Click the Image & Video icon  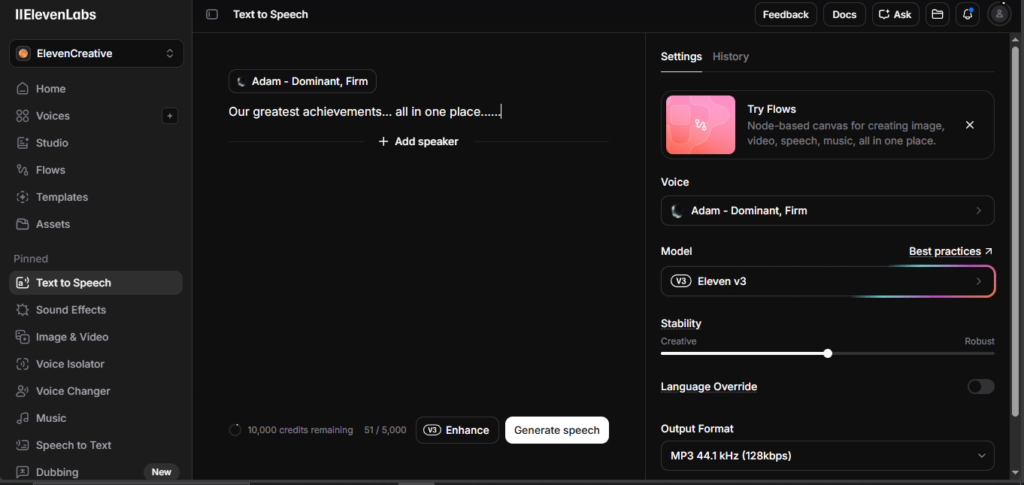(23, 337)
